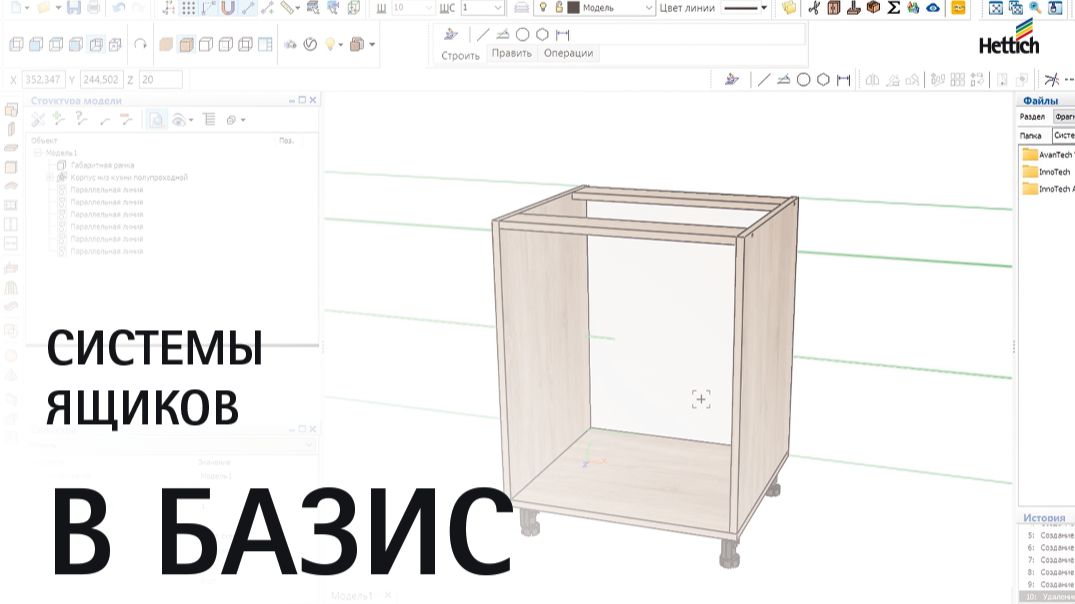The width and height of the screenshot is (1075, 604).
Task: Switch to the 'Строить' tab
Action: (x=460, y=56)
